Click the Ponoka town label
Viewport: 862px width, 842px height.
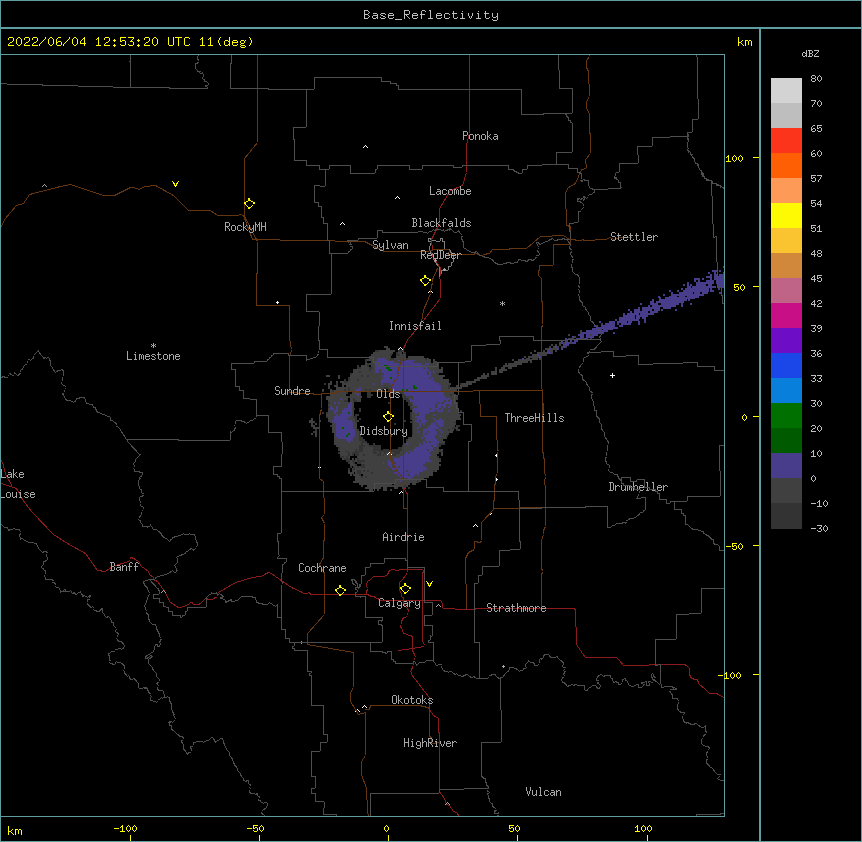[480, 136]
